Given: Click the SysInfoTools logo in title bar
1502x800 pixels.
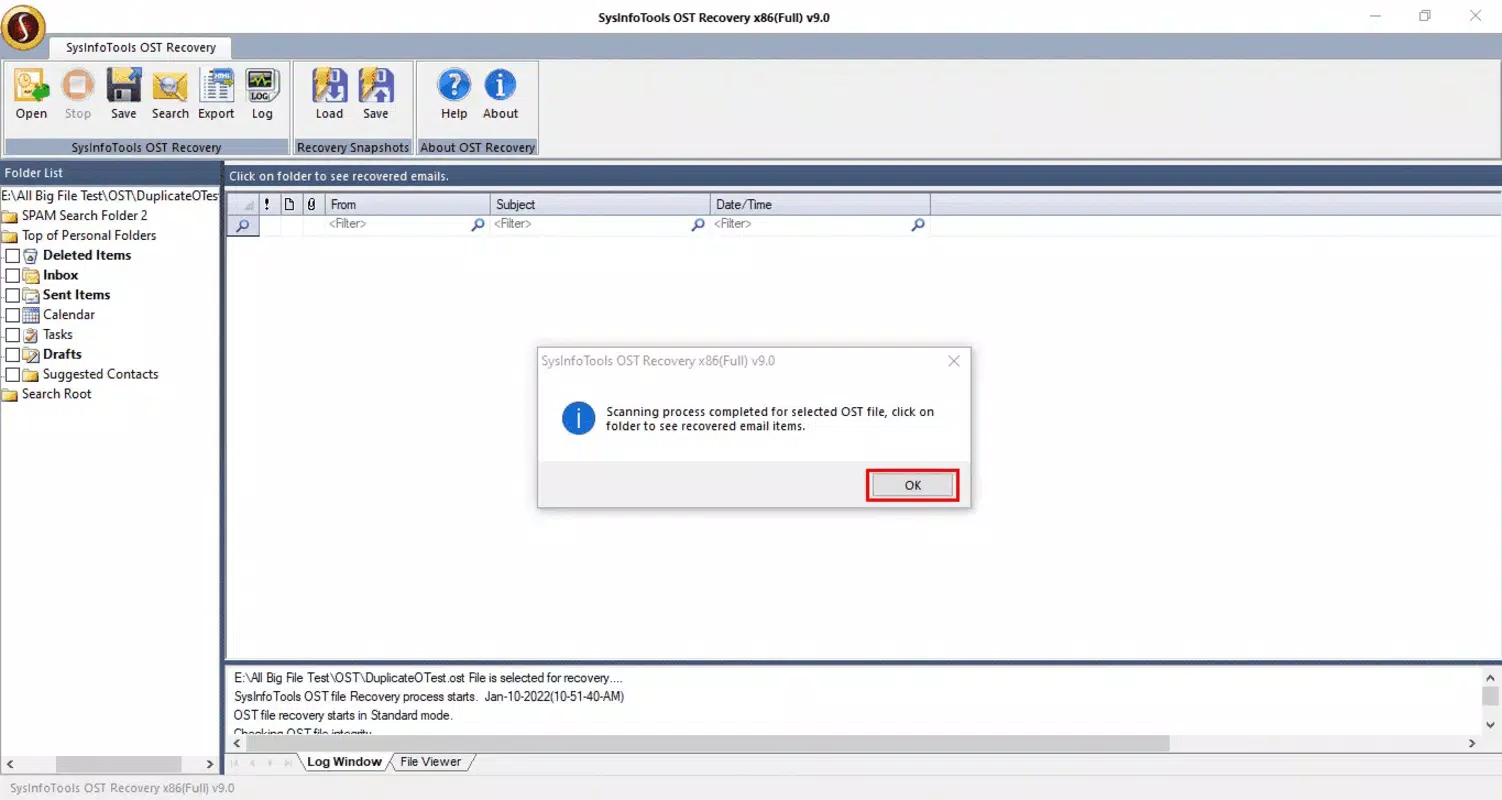Looking at the screenshot, I should pyautogui.click(x=24, y=26).
